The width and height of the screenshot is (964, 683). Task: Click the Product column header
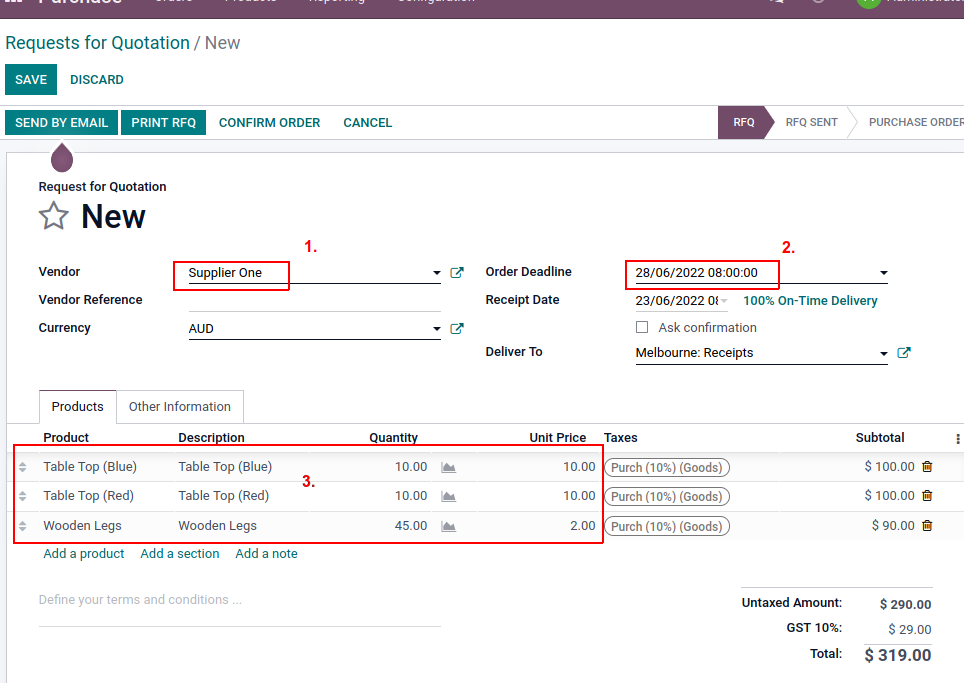coord(66,438)
